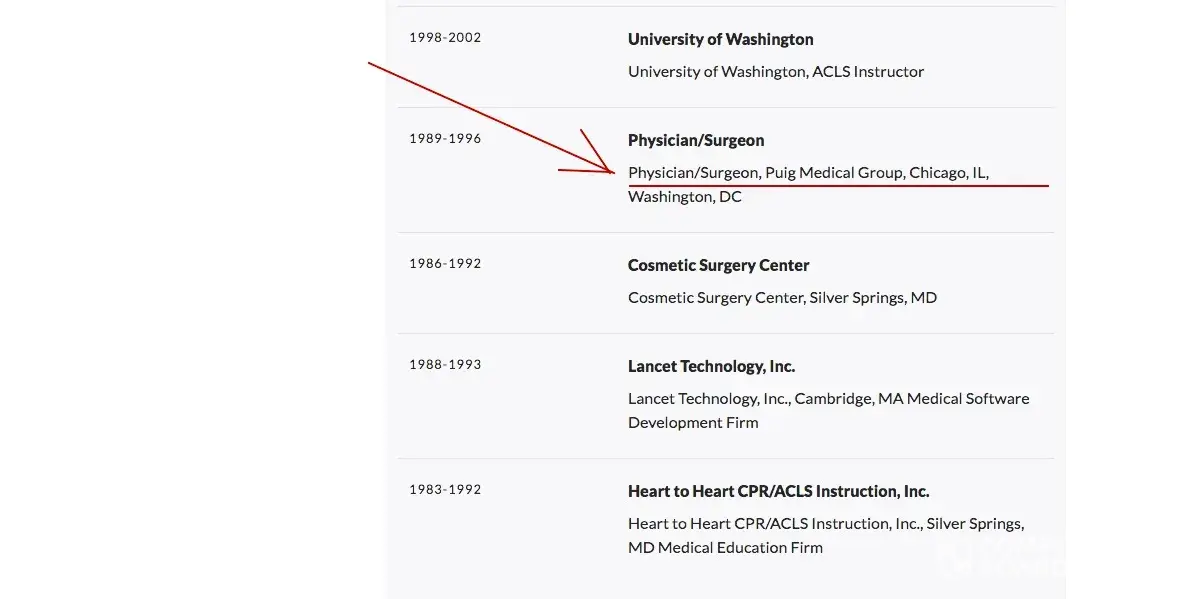The height and width of the screenshot is (599, 1199).
Task: Click the Development Firm text line
Action: click(693, 423)
